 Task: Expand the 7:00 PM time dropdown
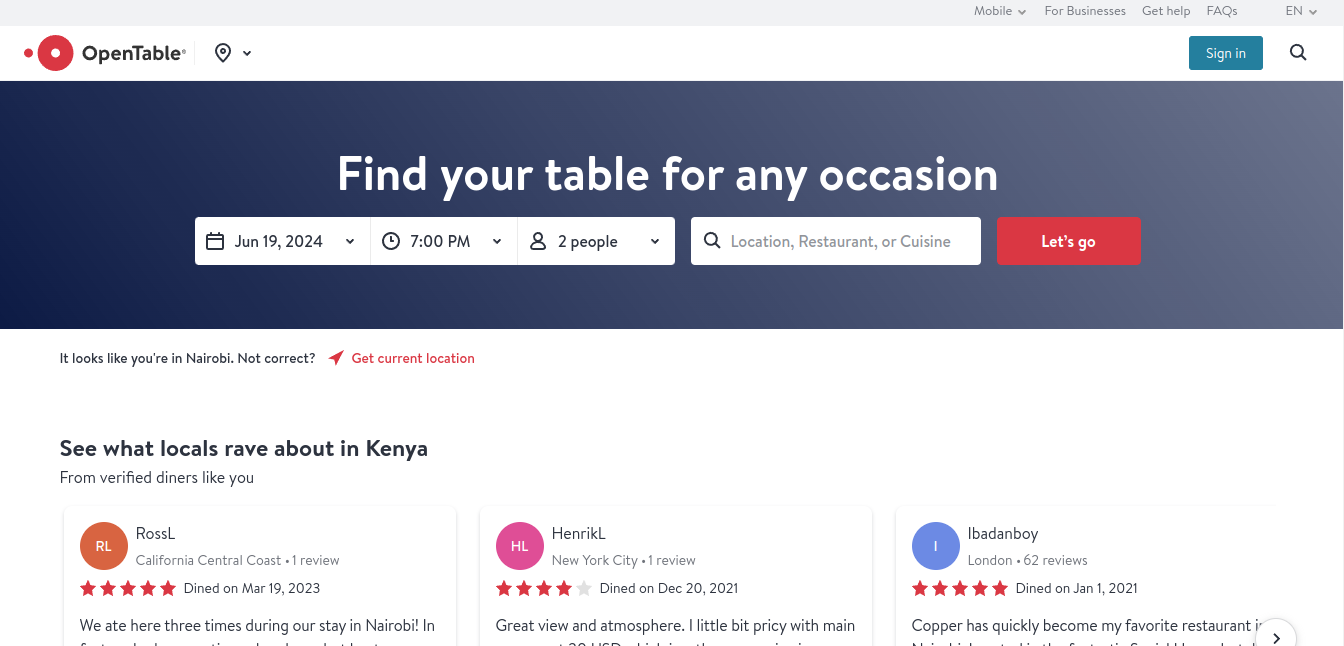click(444, 241)
